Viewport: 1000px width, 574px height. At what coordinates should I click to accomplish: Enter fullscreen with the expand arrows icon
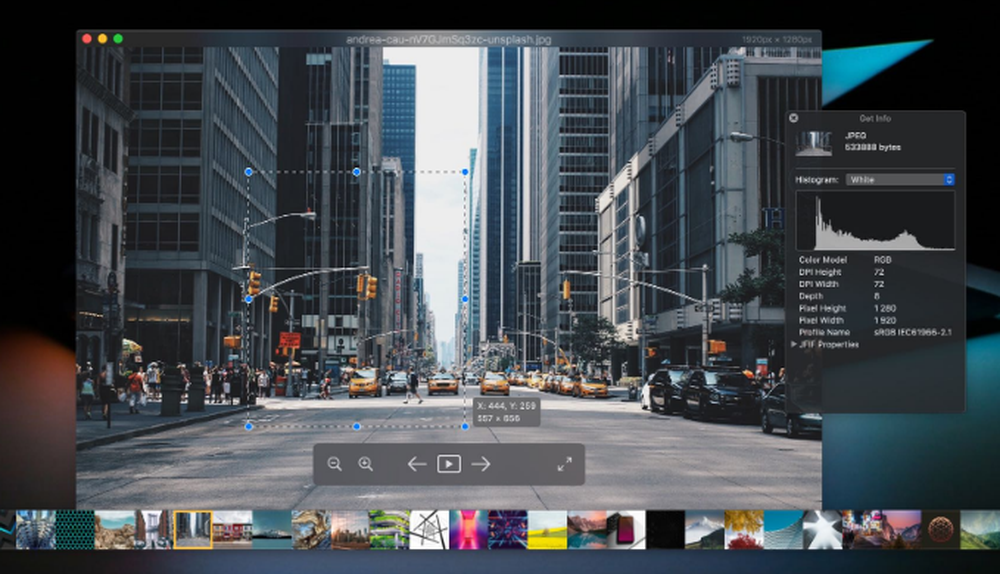(564, 464)
